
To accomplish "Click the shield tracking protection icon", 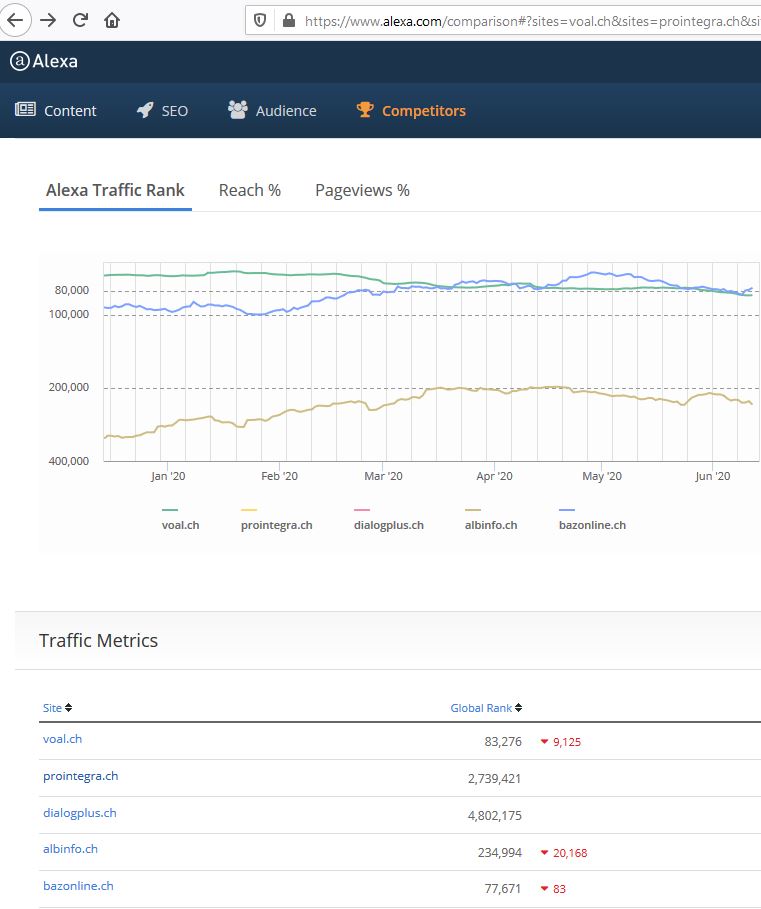I will pos(260,20).
